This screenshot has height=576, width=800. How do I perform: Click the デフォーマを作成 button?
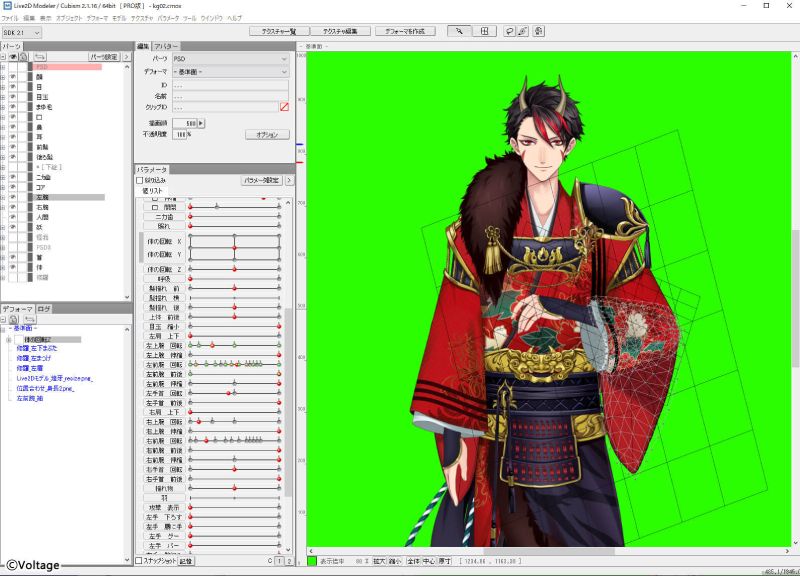[x=405, y=31]
